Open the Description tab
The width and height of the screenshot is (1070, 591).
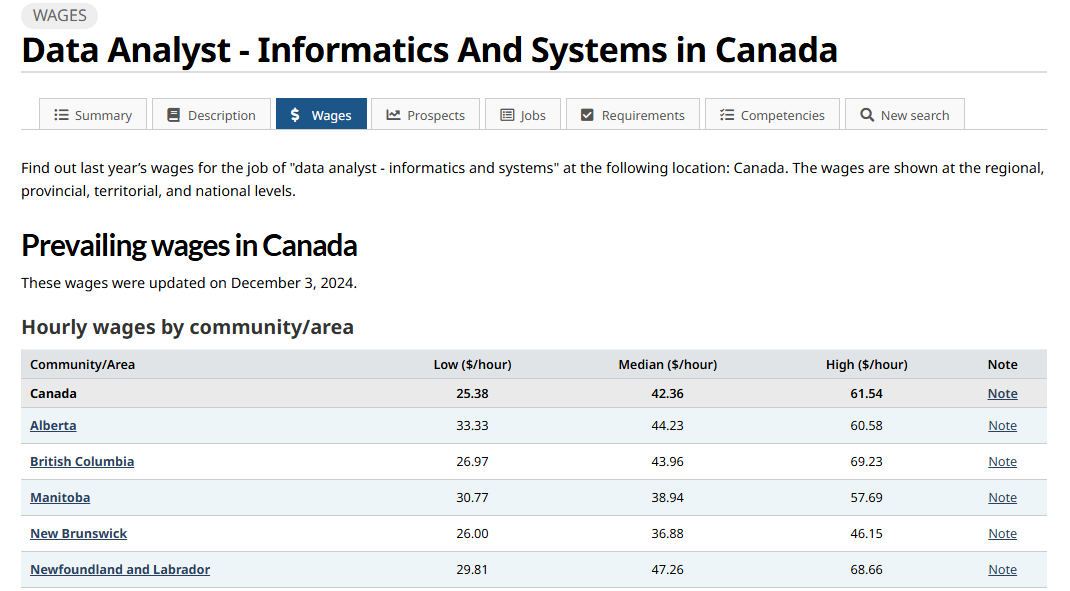coord(221,115)
